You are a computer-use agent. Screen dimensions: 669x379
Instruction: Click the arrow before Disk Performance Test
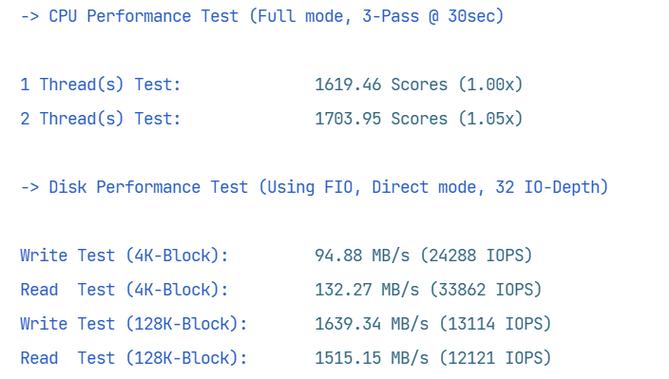[x=30, y=187]
